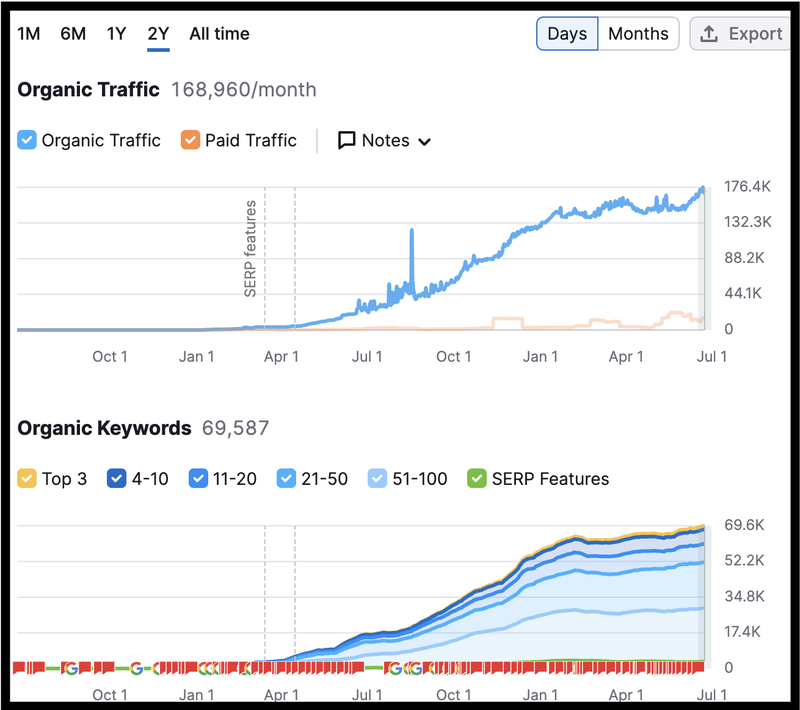Uncheck the Organic Traffic checkbox
The width and height of the screenshot is (800, 710).
click(27, 140)
